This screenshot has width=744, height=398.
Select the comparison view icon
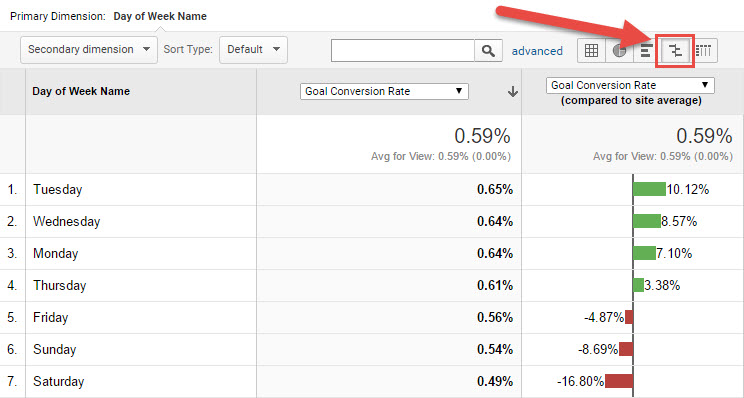click(x=675, y=50)
